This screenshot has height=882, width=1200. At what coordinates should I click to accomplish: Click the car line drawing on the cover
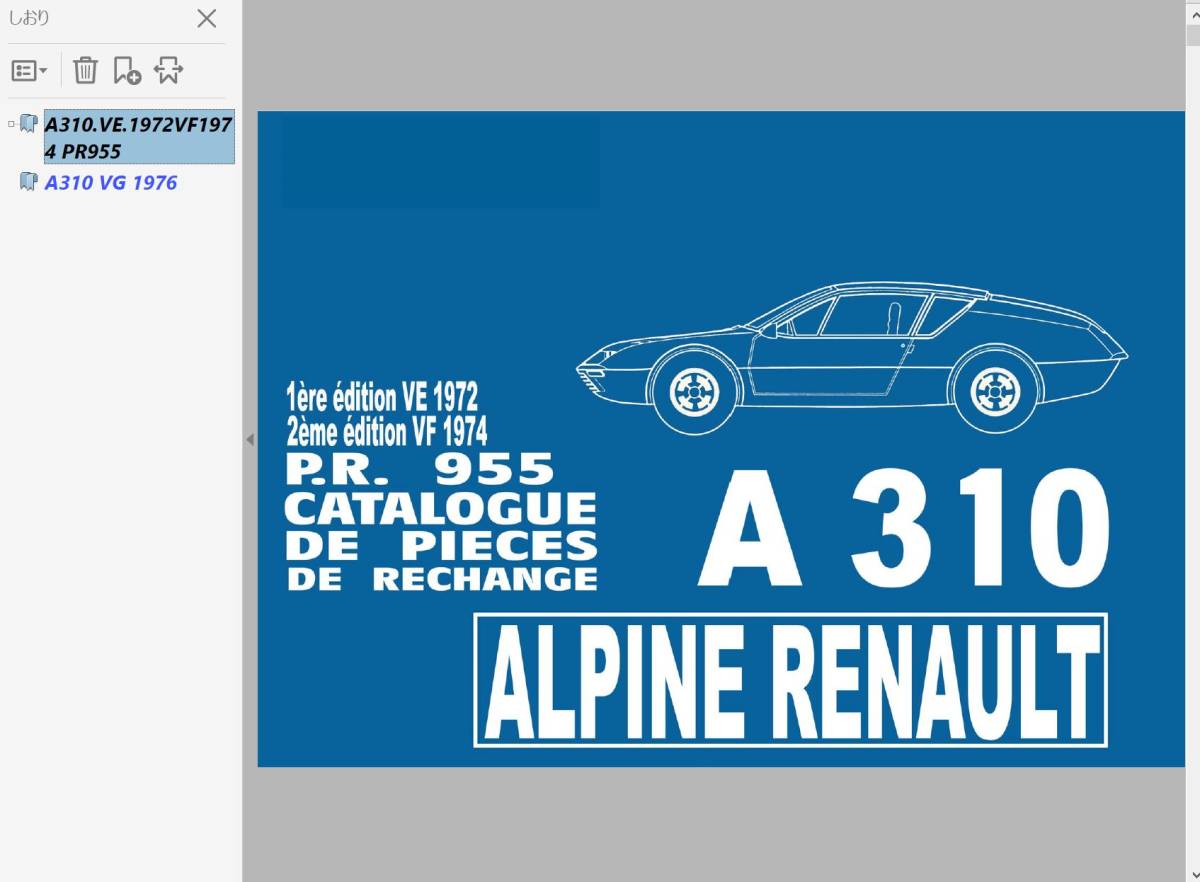pos(852,357)
